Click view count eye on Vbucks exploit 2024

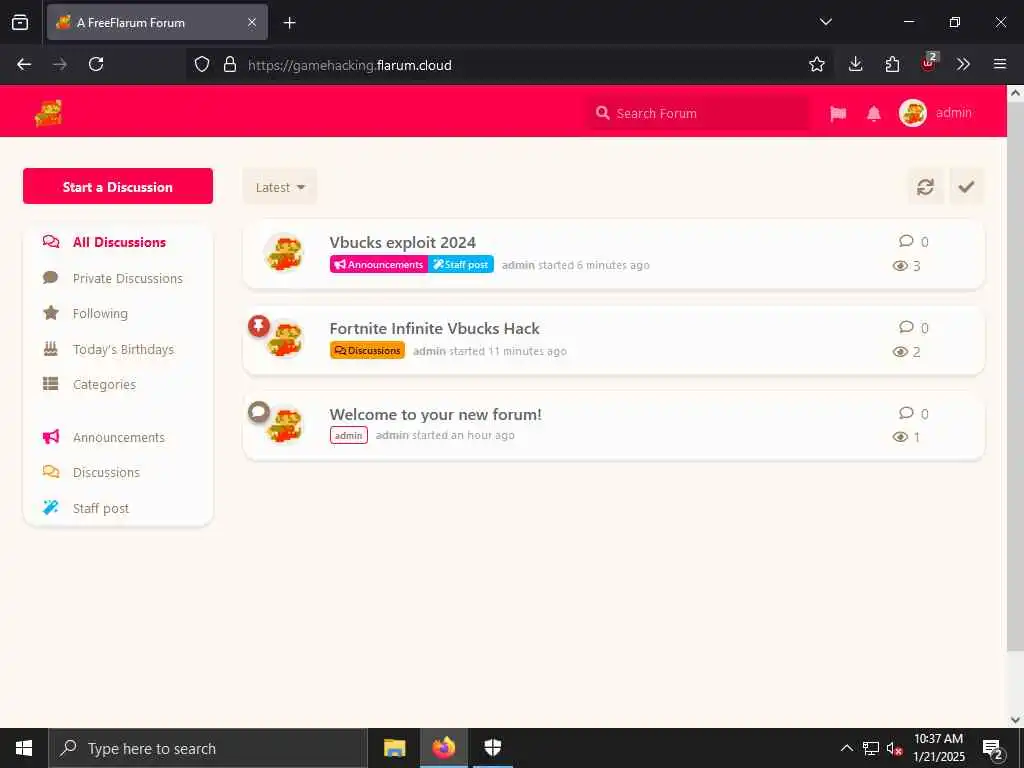[906, 266]
